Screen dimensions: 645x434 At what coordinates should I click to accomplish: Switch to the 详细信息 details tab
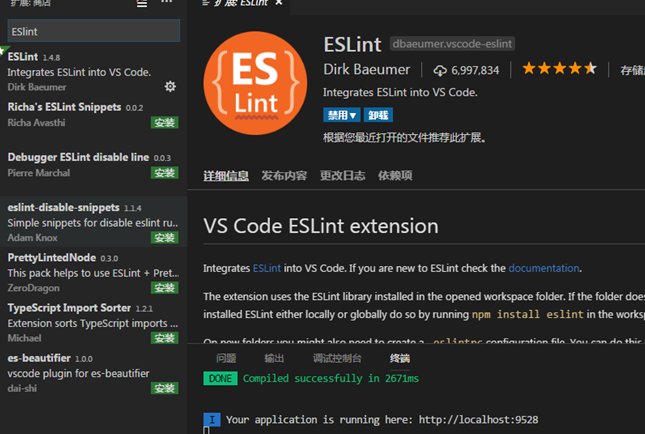(x=226, y=176)
